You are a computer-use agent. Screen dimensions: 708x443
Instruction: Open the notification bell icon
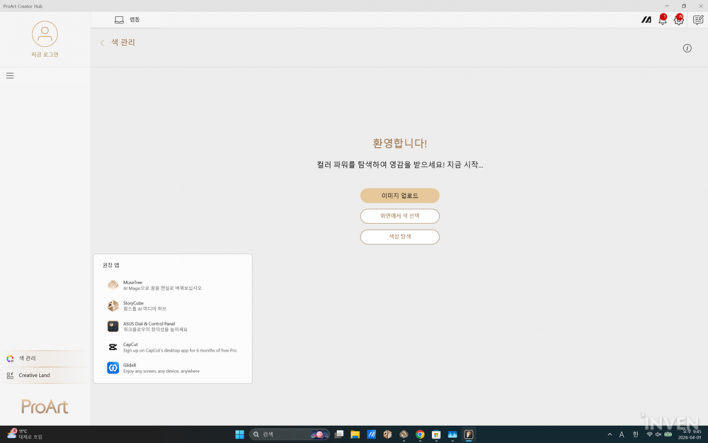pos(662,20)
